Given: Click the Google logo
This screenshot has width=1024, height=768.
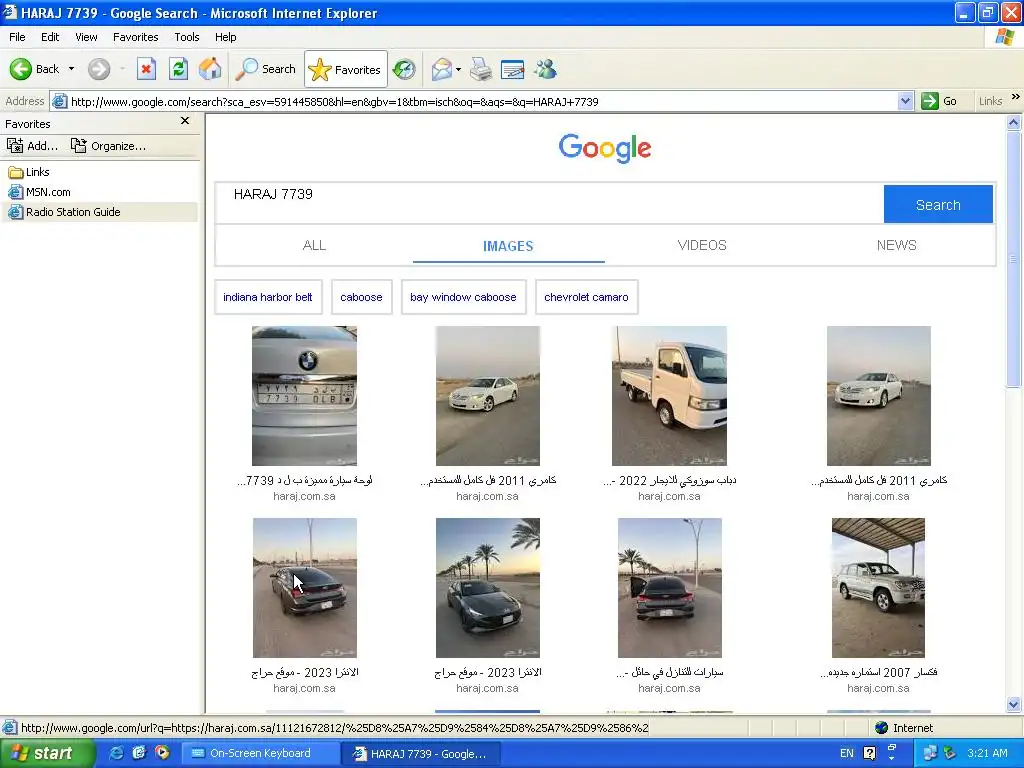Looking at the screenshot, I should (605, 148).
